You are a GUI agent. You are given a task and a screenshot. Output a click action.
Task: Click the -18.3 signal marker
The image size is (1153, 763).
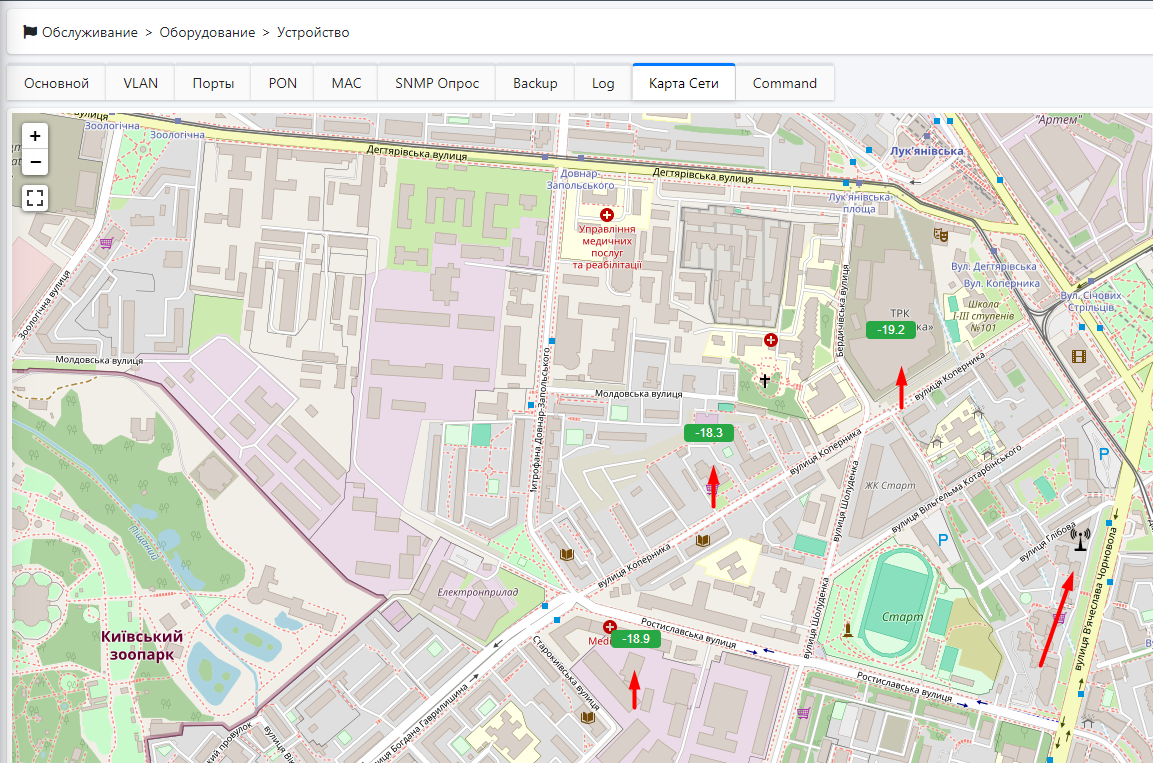709,433
